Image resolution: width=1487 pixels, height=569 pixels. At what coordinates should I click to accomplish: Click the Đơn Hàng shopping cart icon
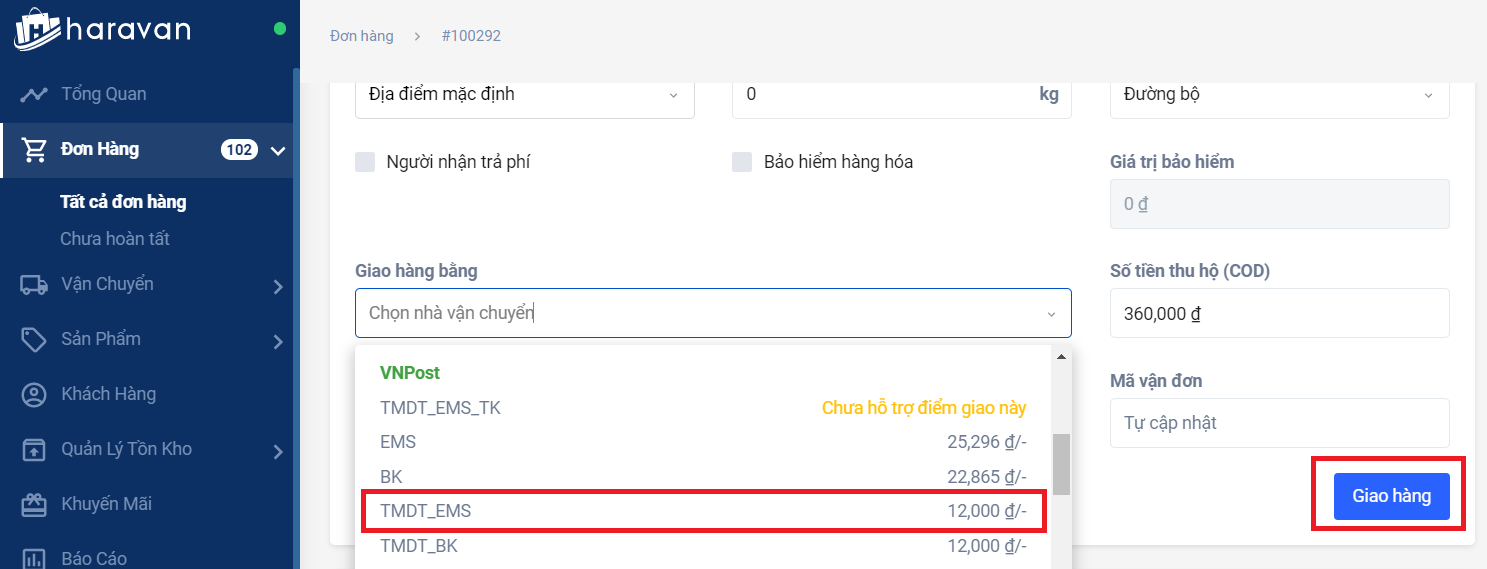click(35, 150)
